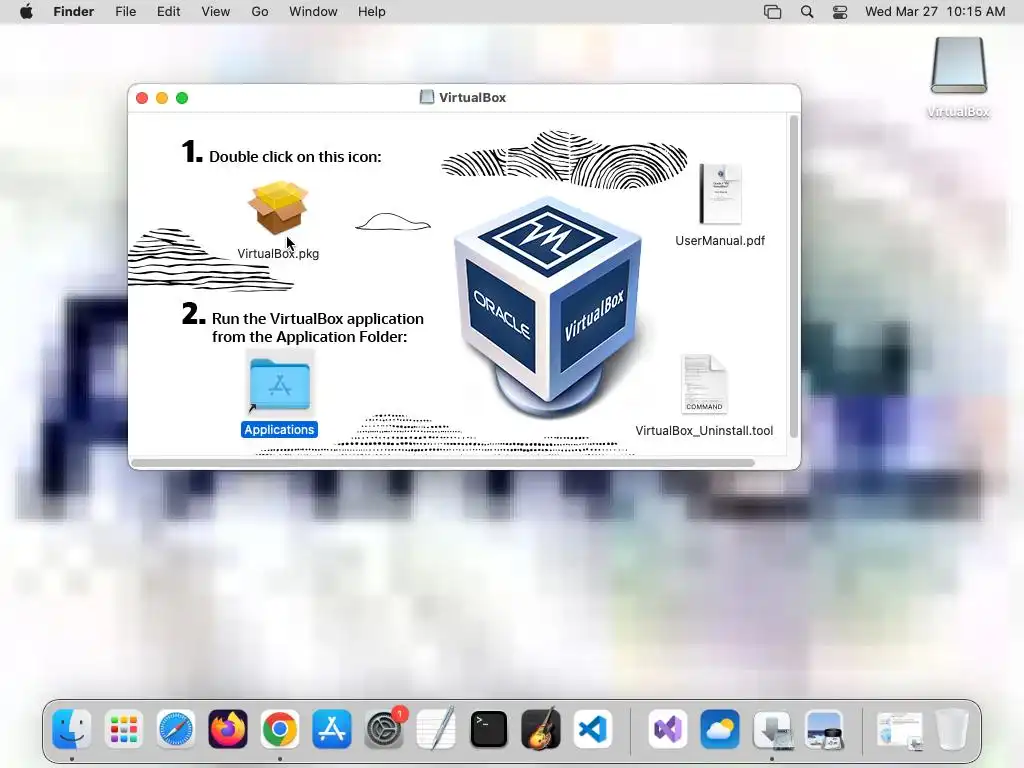Open Visual Studio Code from the Dock

593,729
